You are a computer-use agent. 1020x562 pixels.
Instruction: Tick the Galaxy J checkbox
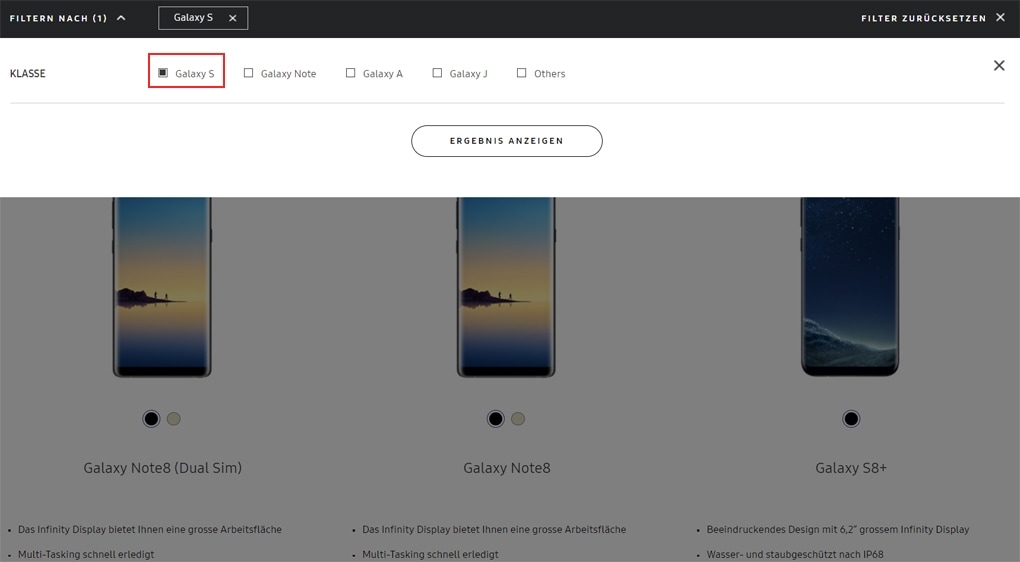click(x=437, y=73)
